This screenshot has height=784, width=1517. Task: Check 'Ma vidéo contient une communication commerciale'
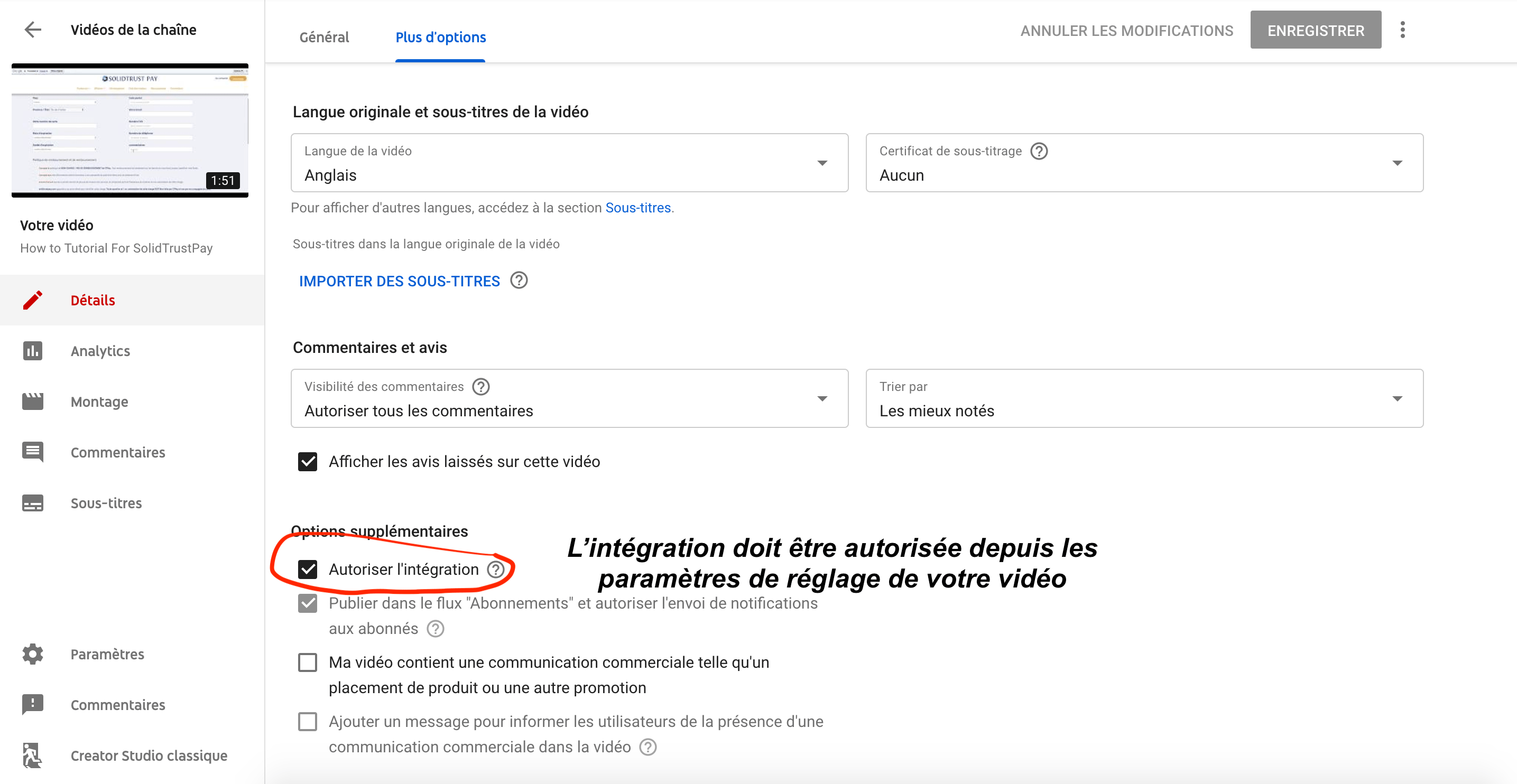coord(308,662)
